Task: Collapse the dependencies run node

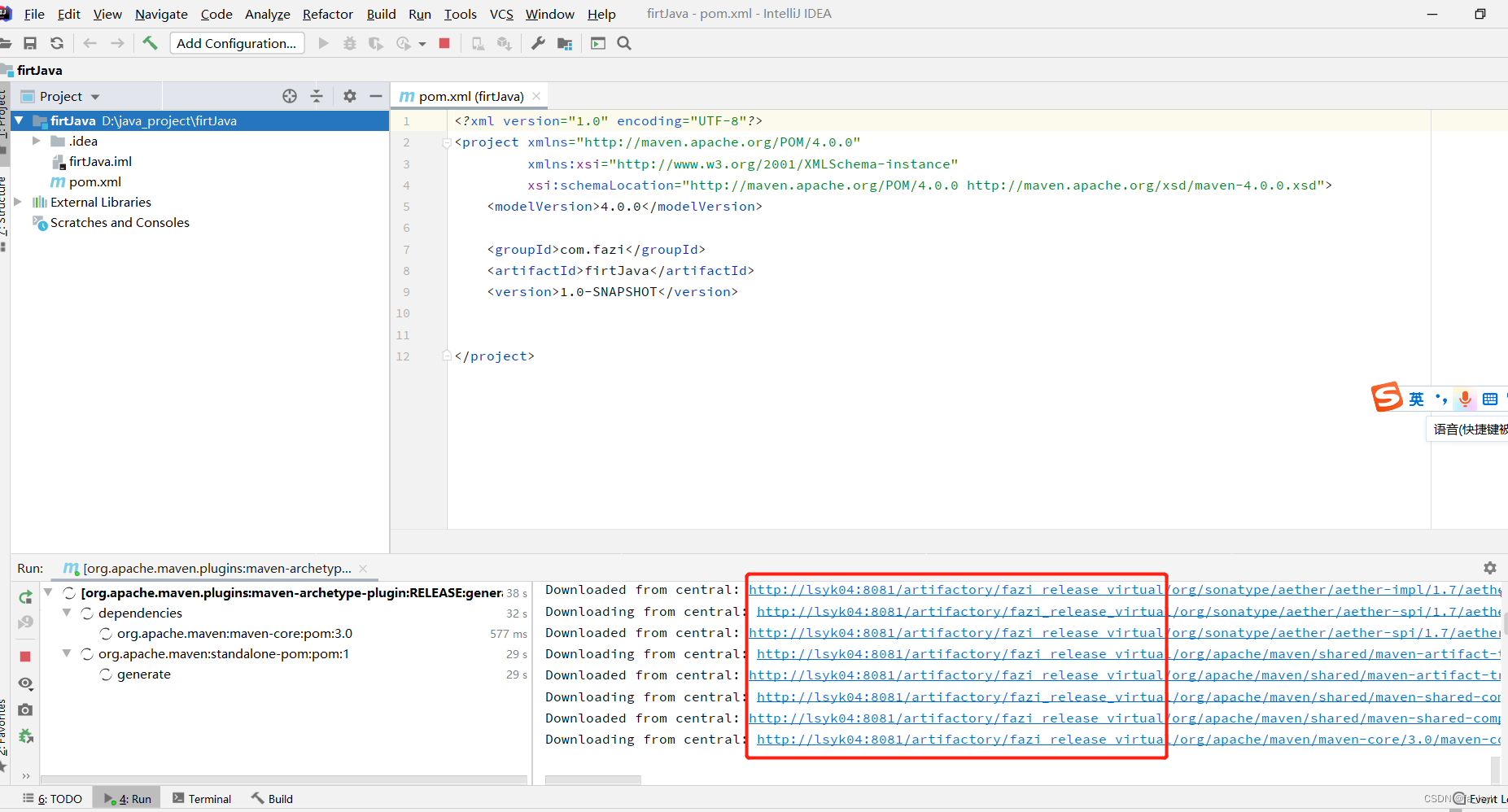Action: [67, 613]
